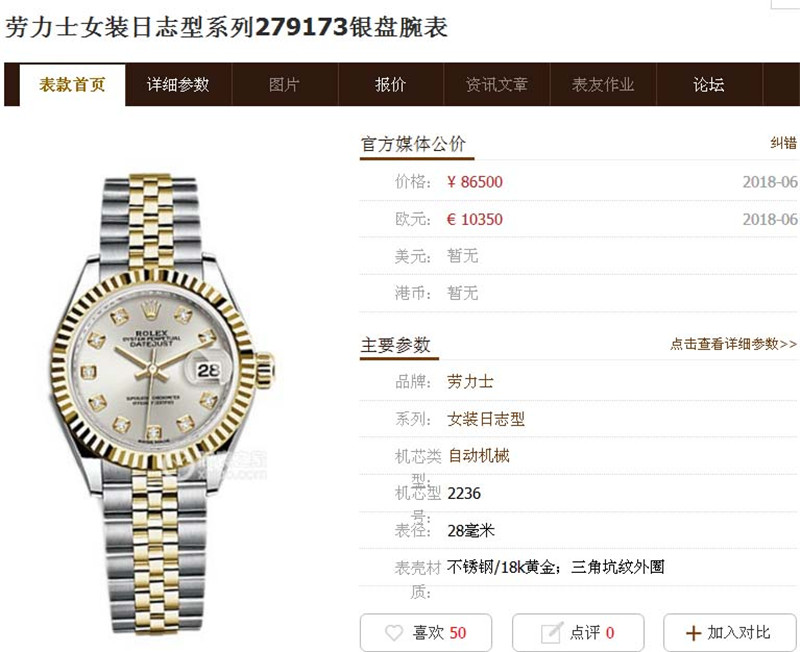The image size is (800, 652).
Task: Click the 加入对比 button
Action: click(730, 633)
